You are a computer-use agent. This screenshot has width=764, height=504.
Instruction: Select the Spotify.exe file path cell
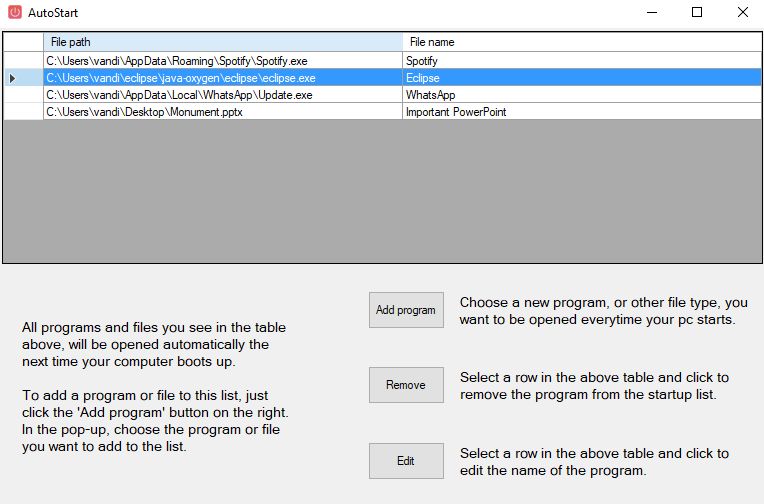click(222, 61)
